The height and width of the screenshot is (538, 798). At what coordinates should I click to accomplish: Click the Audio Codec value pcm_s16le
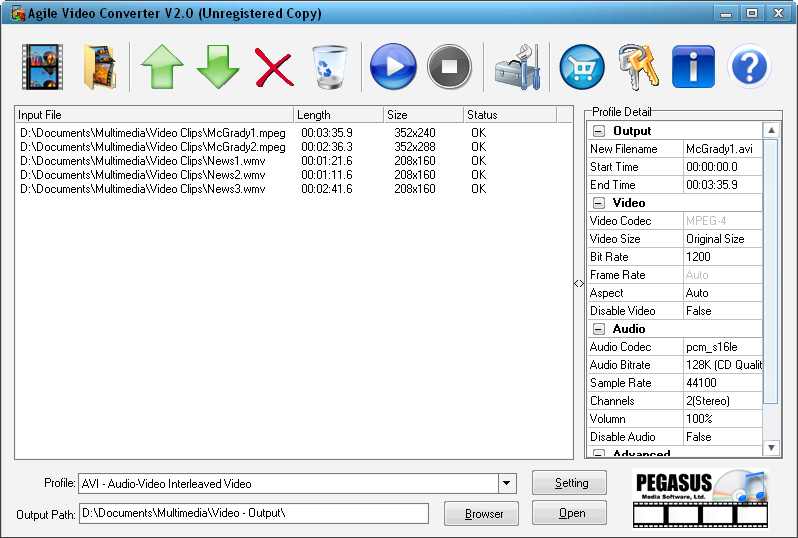[723, 347]
